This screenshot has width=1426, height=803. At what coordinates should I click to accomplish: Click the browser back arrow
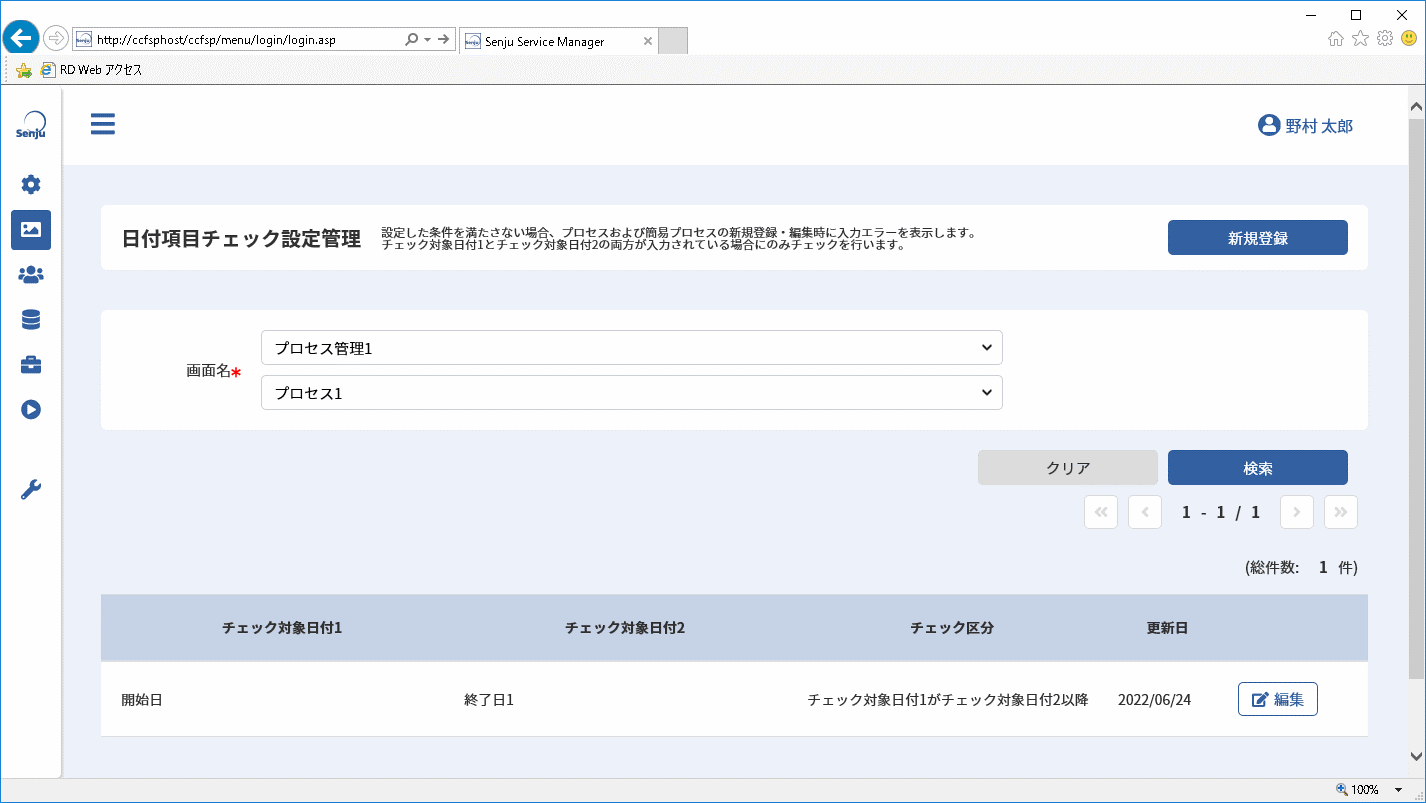click(x=21, y=39)
